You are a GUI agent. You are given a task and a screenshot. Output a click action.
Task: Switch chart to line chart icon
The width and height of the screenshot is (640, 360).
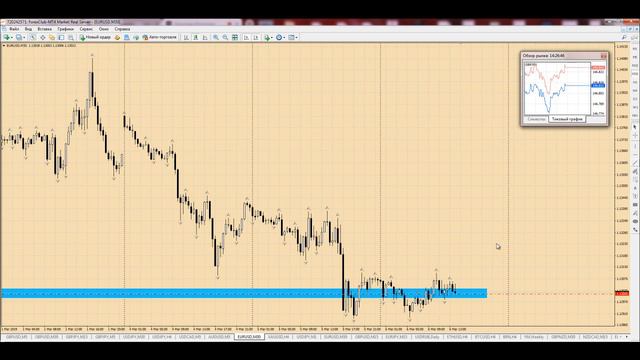click(205, 37)
